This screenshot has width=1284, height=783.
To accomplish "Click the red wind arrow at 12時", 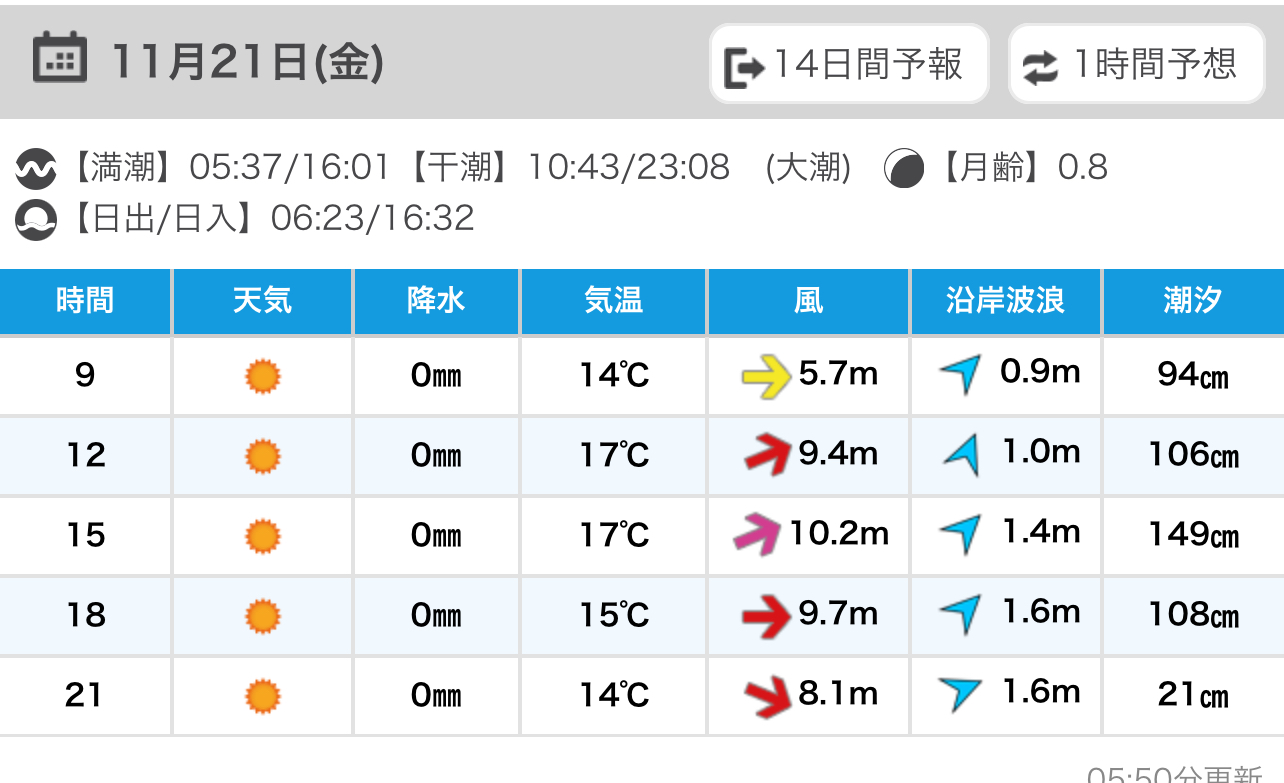I will [x=767, y=455].
